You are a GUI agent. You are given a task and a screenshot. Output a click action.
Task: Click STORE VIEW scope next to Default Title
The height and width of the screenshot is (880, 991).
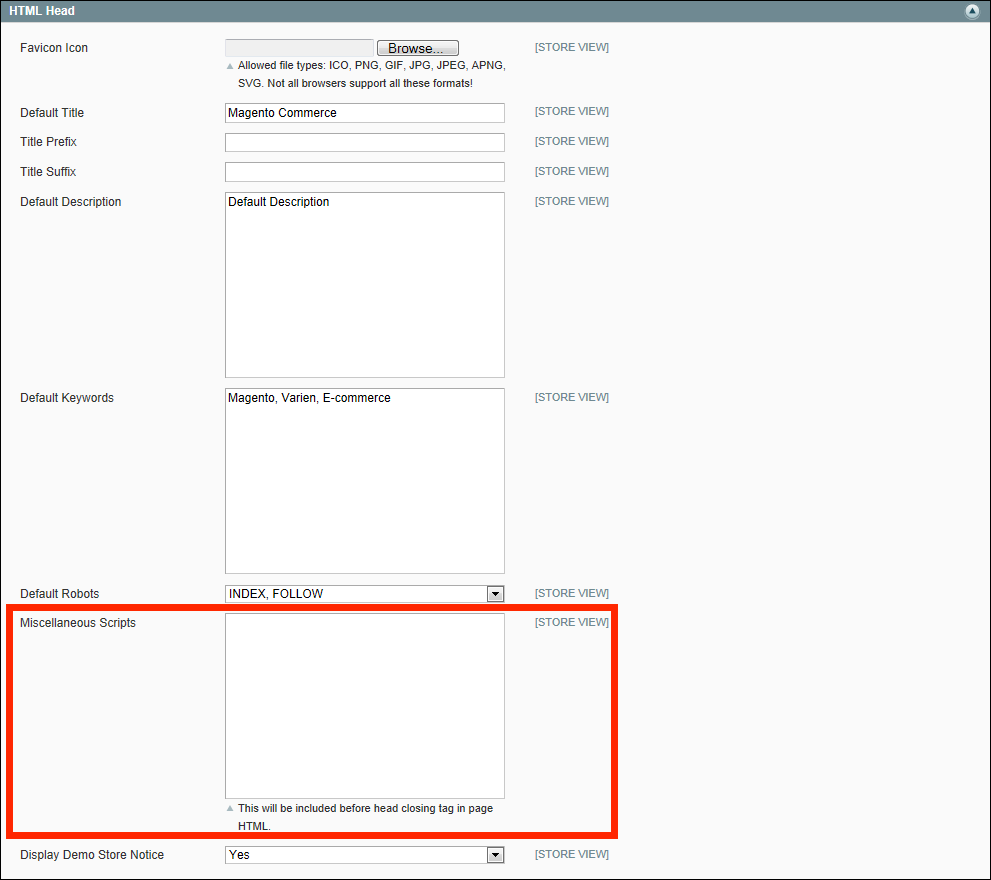tap(572, 111)
